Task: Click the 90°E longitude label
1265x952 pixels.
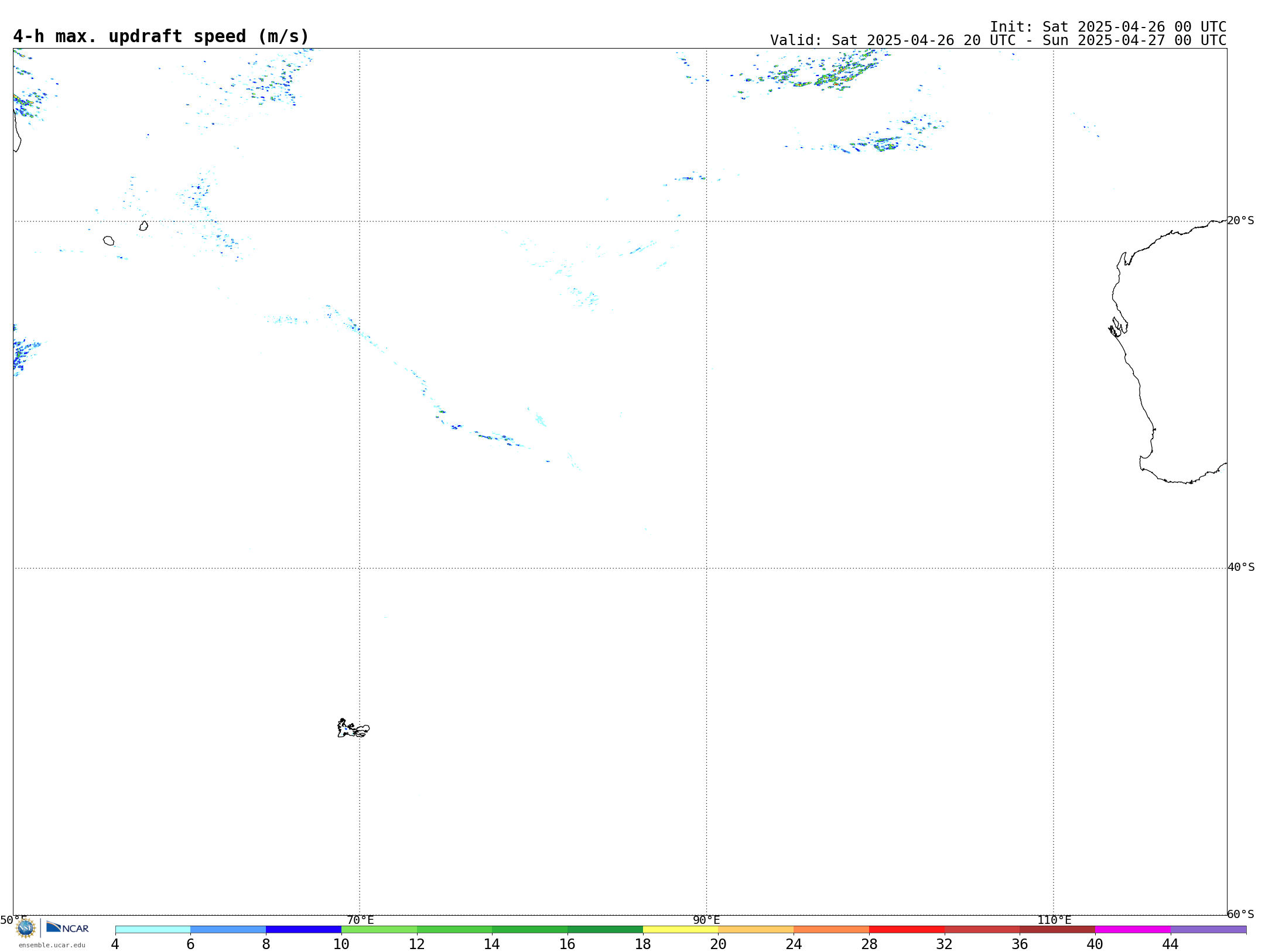Action: pyautogui.click(x=707, y=920)
